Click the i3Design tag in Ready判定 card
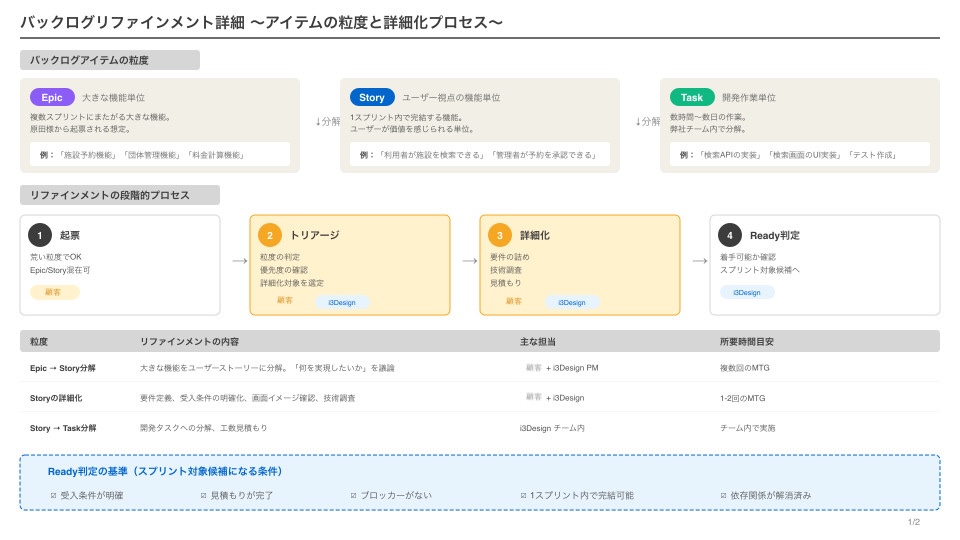960x540 pixels. [x=746, y=292]
